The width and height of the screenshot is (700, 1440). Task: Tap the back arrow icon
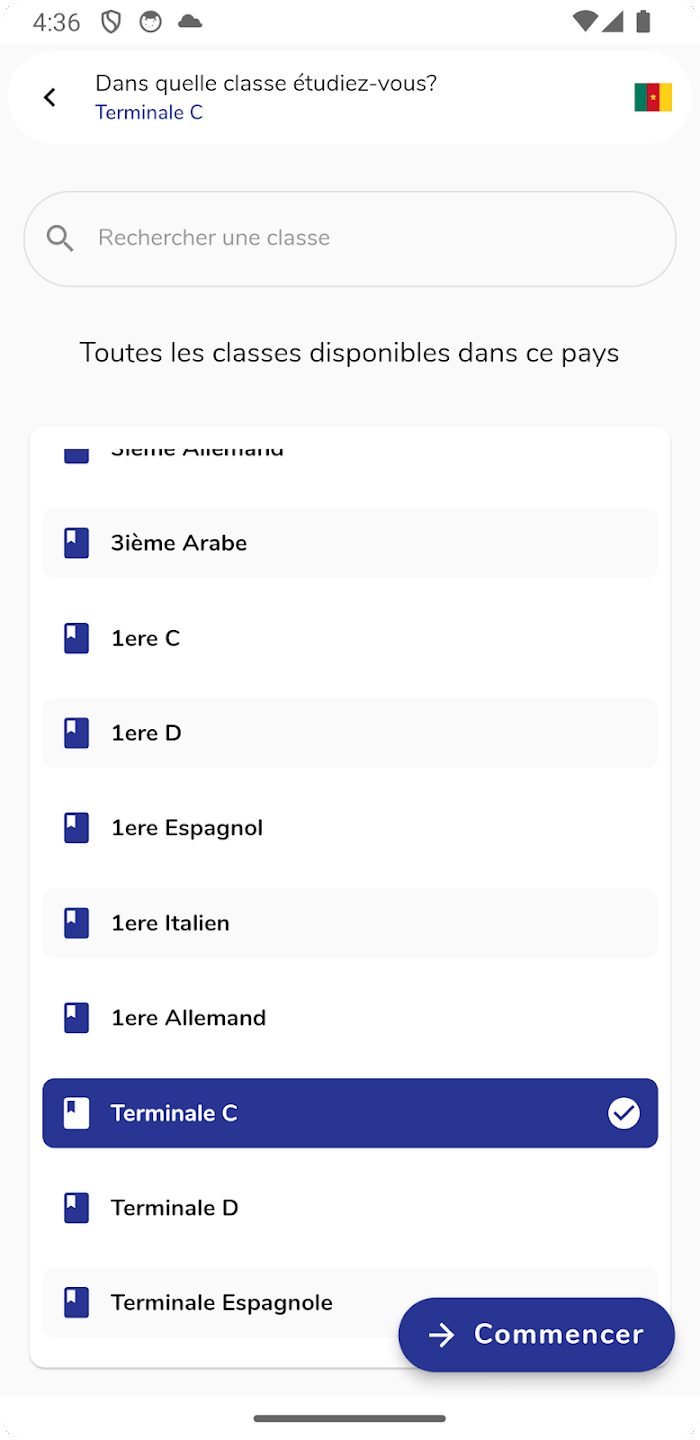click(50, 97)
